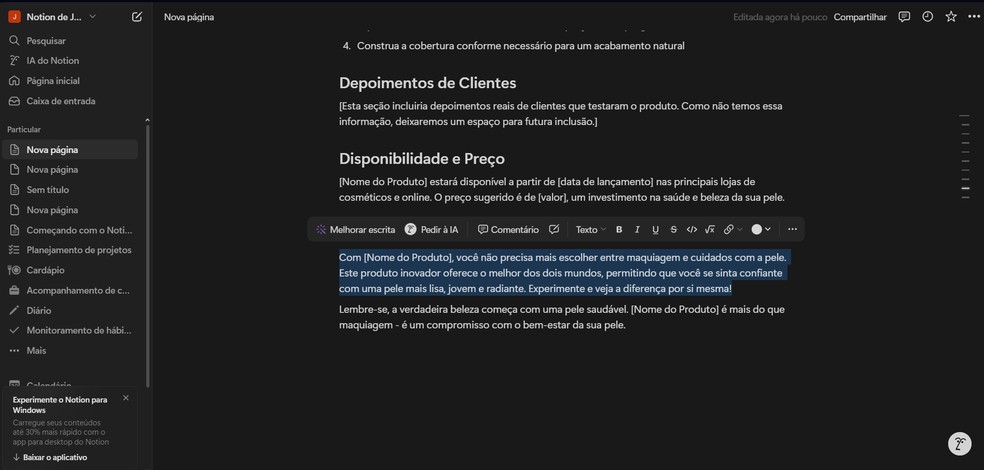
Task: Click the Notion AI floating button
Action: tap(959, 444)
